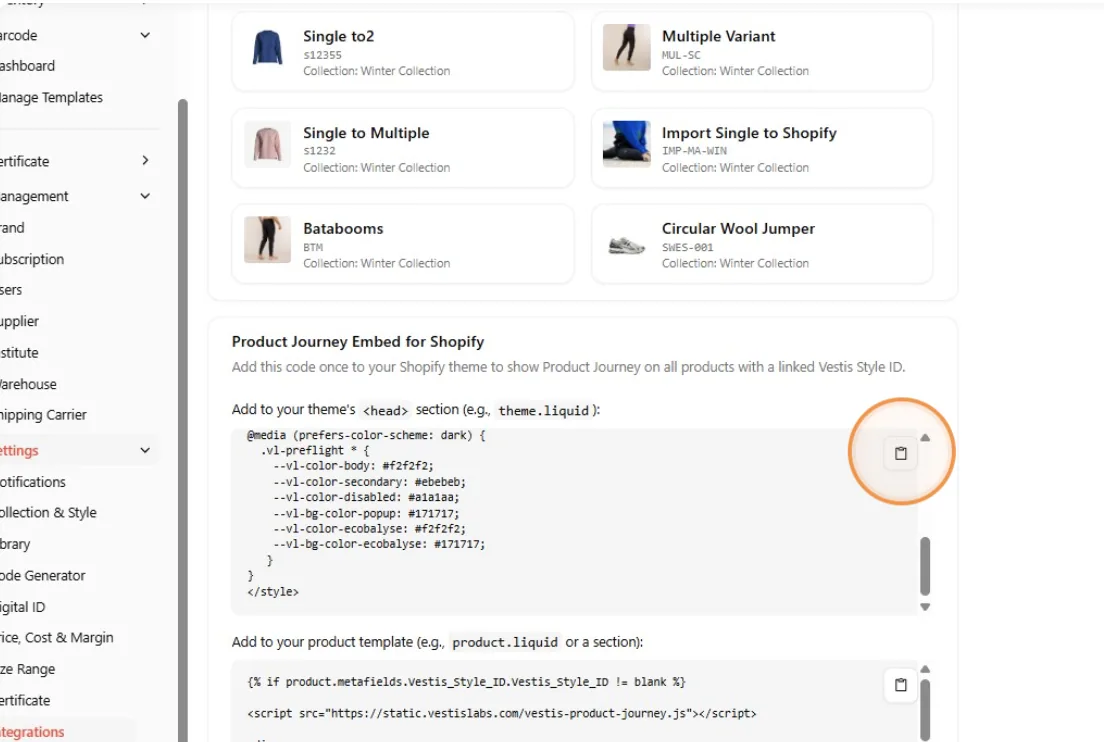This screenshot has height=742, width=1104.
Task: Collapse the Settings sidebar section chevron
Action: coord(145,451)
